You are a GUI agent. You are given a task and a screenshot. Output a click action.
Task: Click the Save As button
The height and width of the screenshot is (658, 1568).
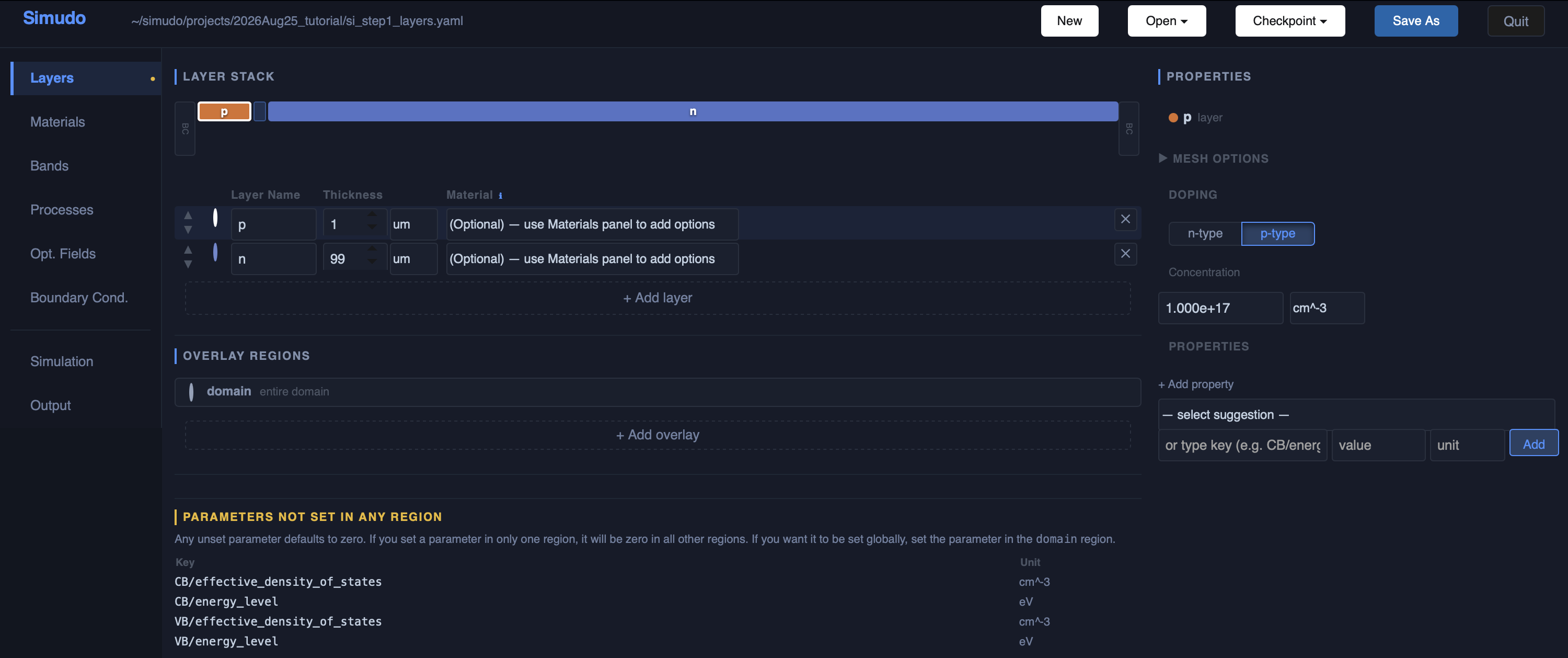(x=1416, y=21)
